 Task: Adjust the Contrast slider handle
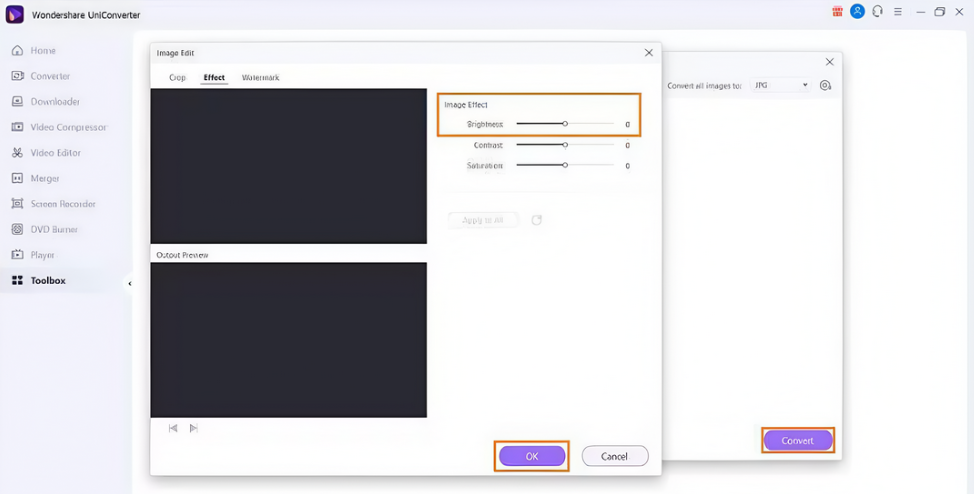565,145
